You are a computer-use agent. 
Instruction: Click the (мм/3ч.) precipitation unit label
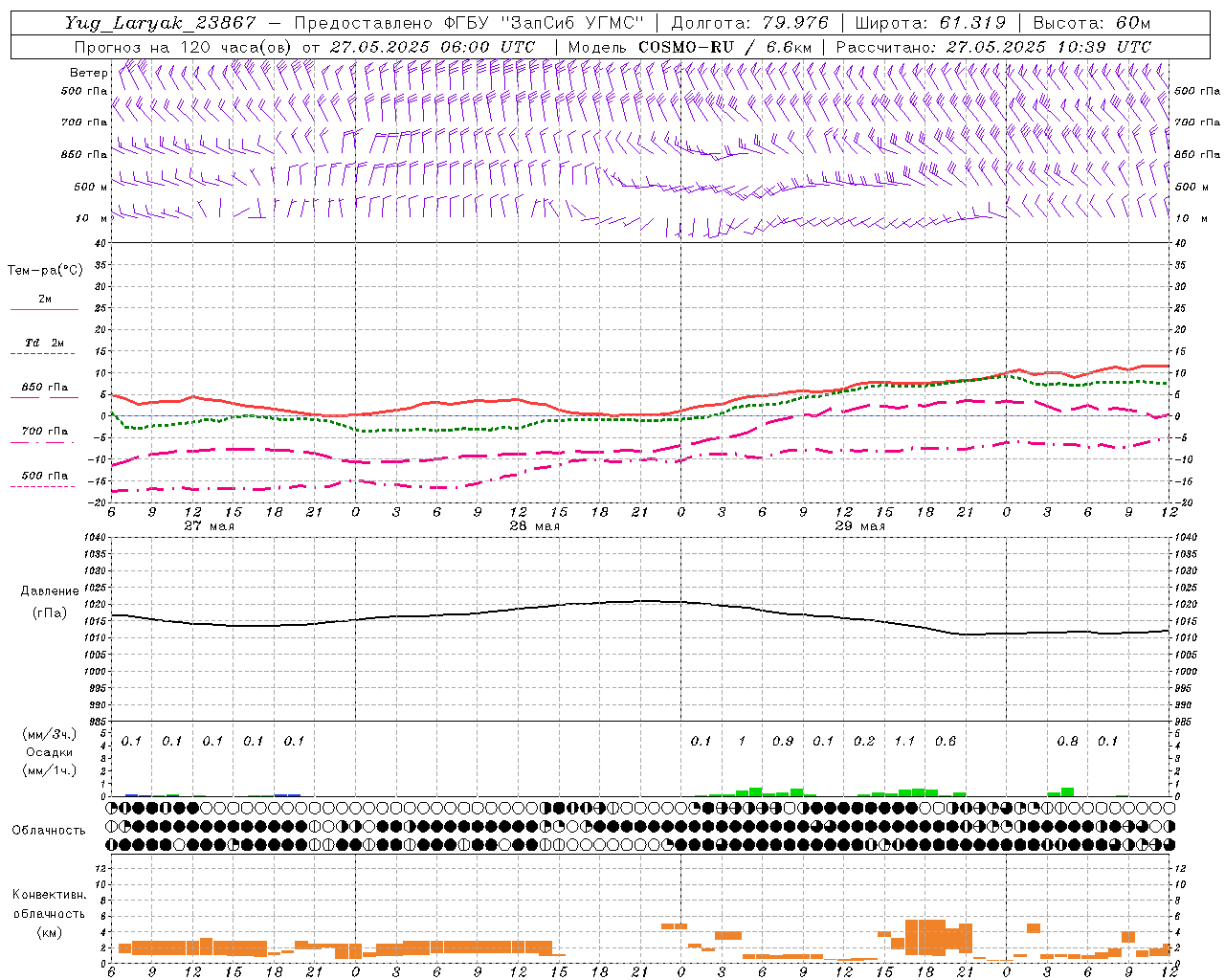(49, 734)
